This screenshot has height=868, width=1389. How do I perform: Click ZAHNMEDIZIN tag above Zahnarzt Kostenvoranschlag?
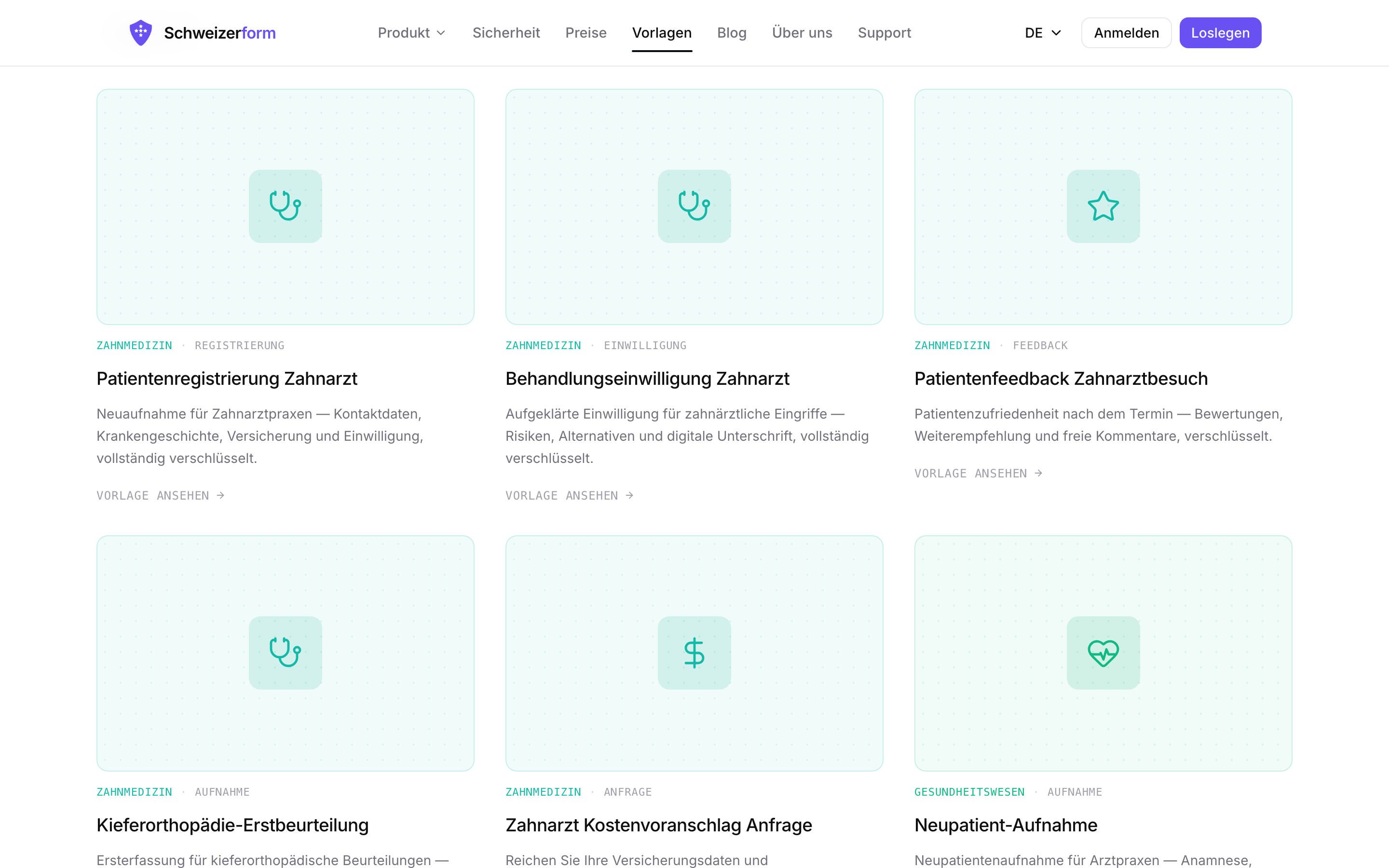(543, 792)
